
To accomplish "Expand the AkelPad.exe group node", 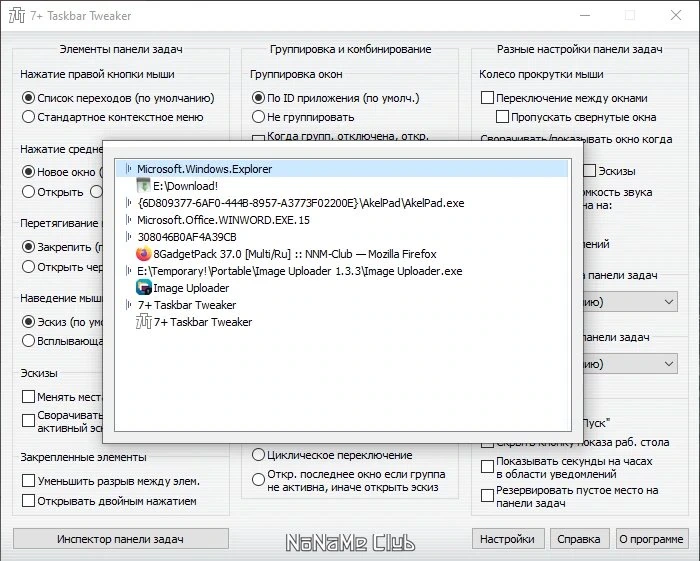I will tap(129, 203).
